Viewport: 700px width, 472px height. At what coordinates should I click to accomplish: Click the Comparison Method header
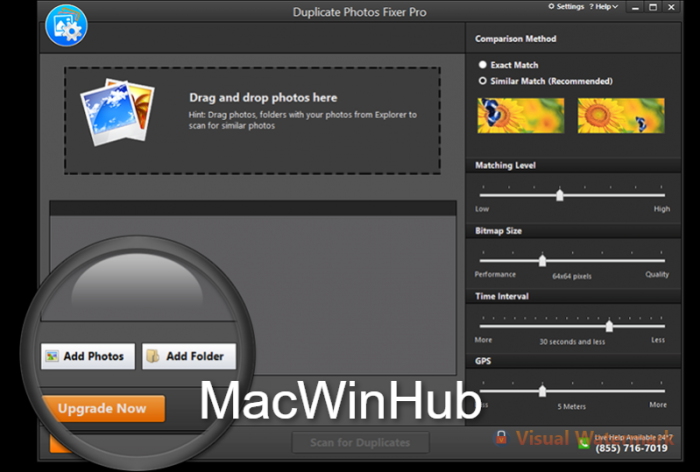pyautogui.click(x=516, y=39)
